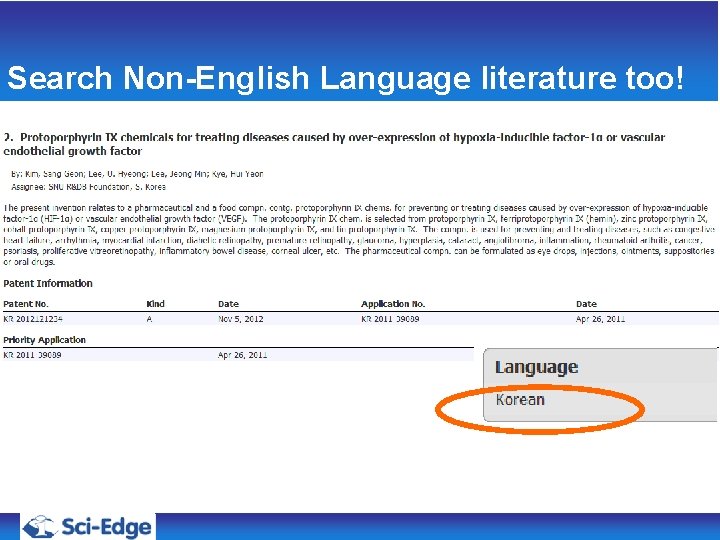The height and width of the screenshot is (540, 720).
Task: Click patent number KR 2012121234
Action: click(33, 319)
